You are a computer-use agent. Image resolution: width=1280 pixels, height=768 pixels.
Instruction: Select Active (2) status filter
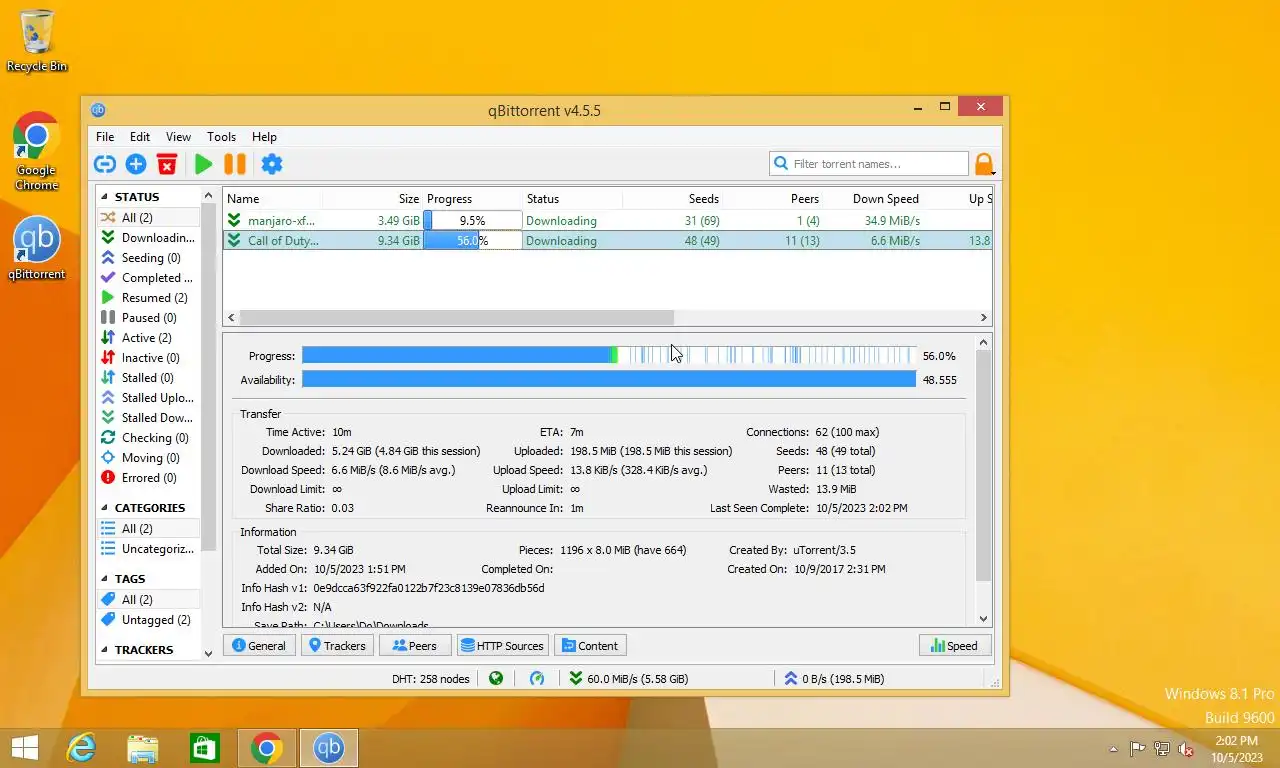click(148, 337)
